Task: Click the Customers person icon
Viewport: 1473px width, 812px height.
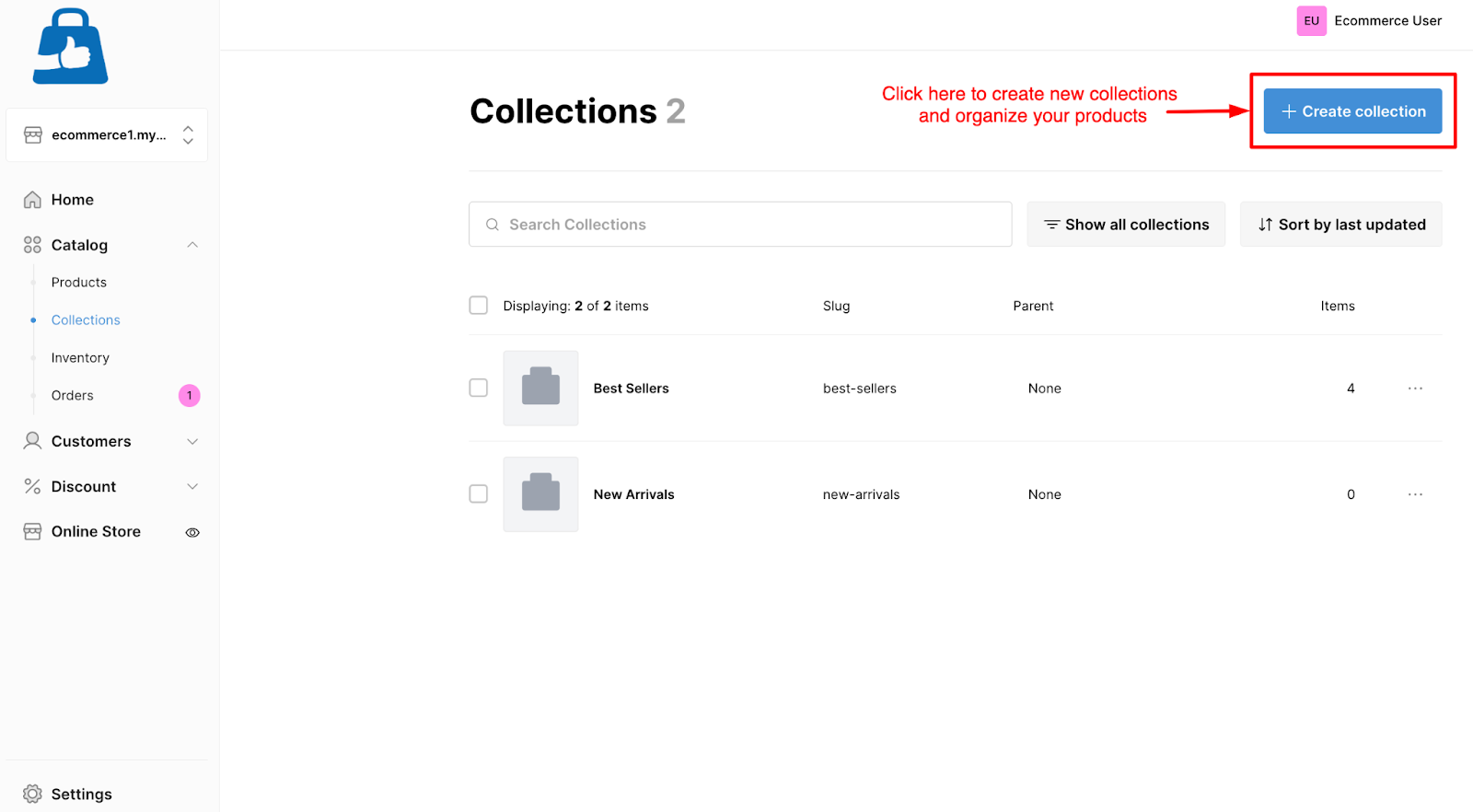Action: click(32, 441)
